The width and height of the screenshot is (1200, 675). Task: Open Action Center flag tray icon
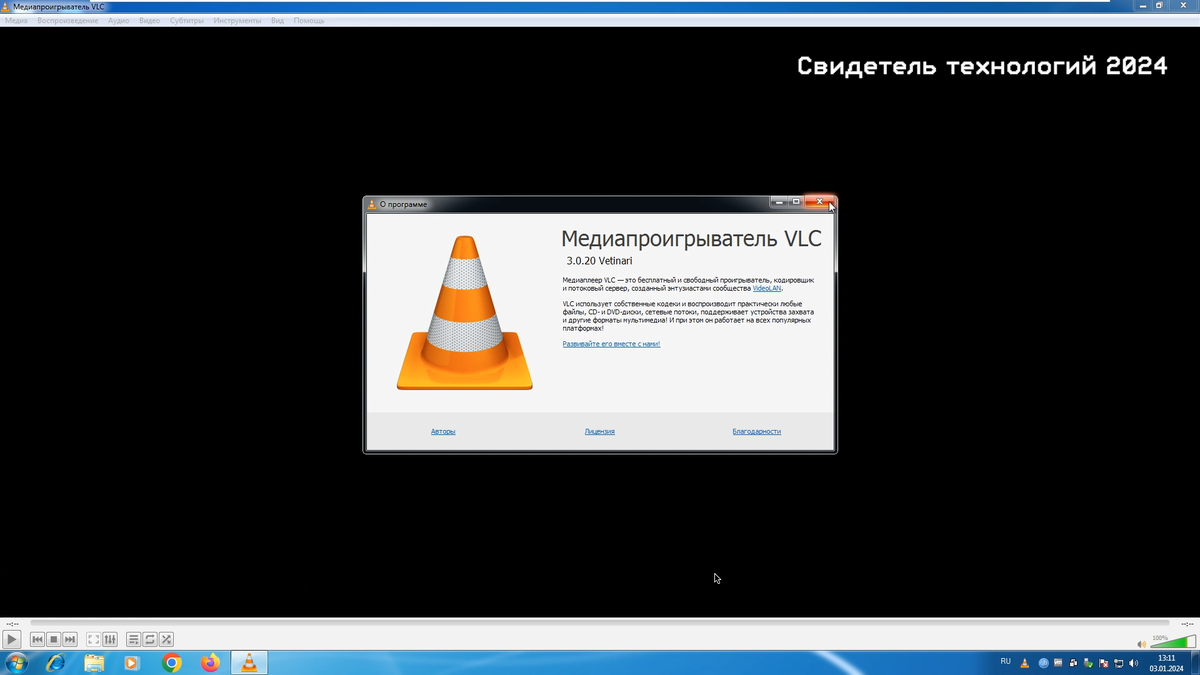(x=1103, y=663)
